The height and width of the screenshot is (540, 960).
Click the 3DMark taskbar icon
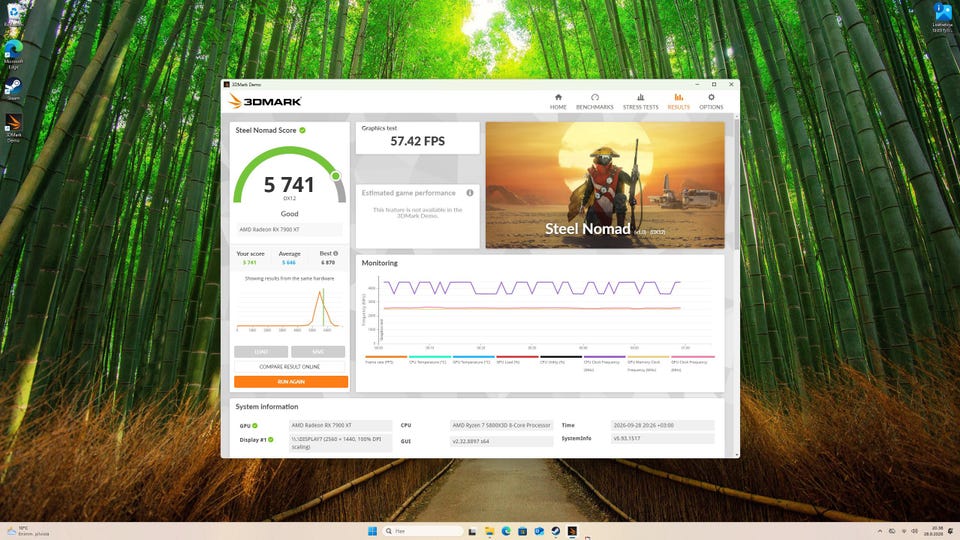(x=572, y=531)
